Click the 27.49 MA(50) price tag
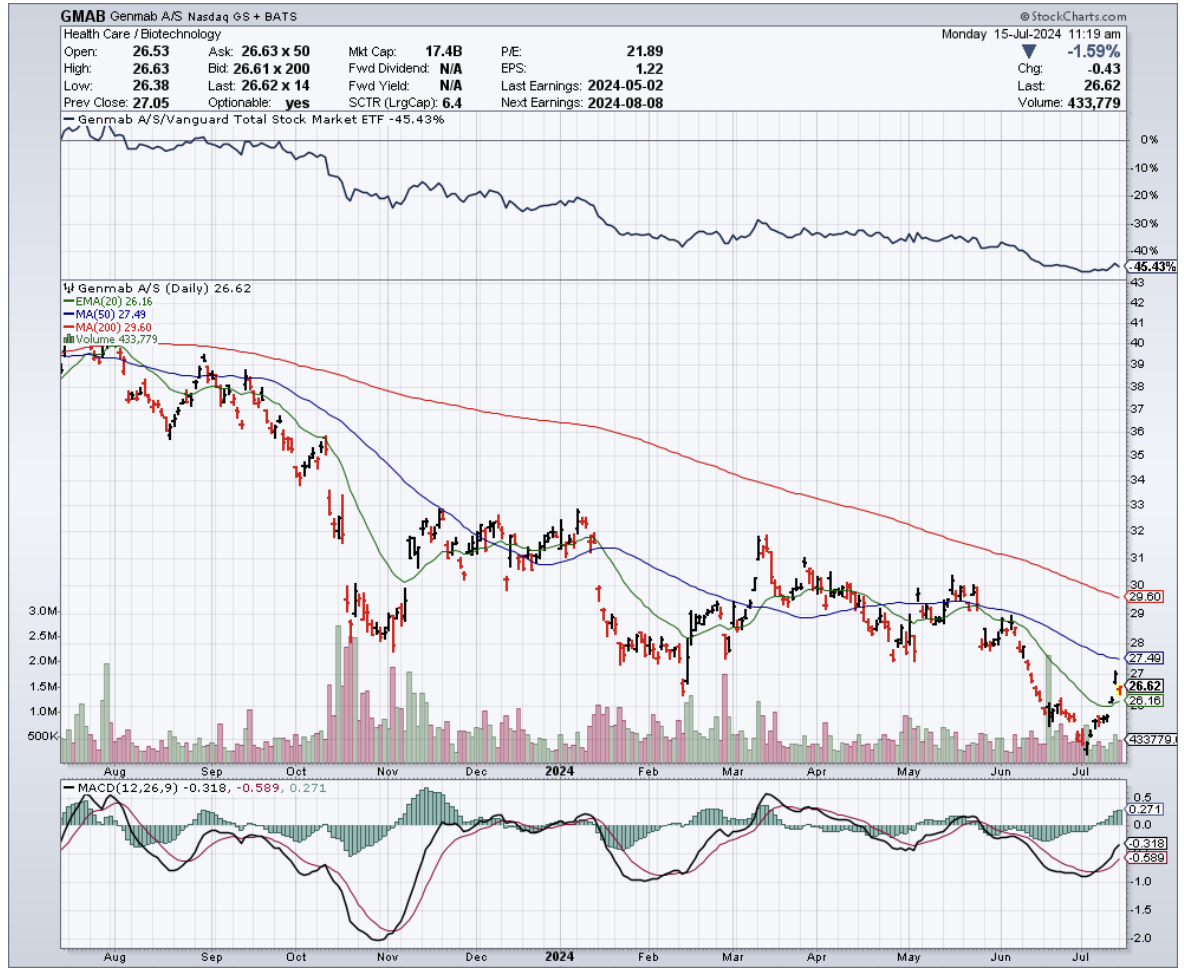 tap(1145, 658)
